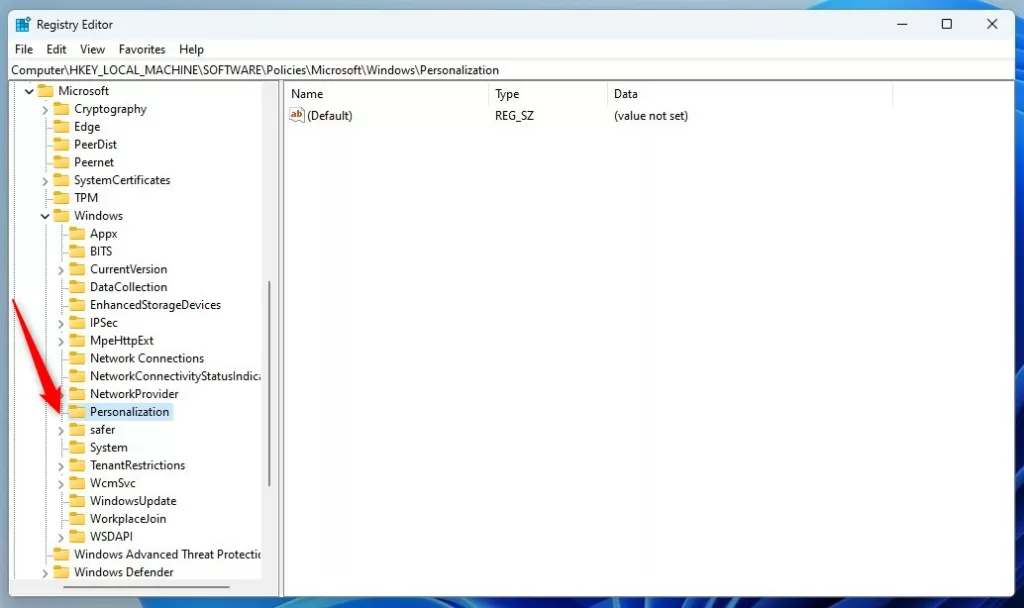The width and height of the screenshot is (1024, 608).
Task: Expand the MpeHttpExt key
Action: [61, 341]
